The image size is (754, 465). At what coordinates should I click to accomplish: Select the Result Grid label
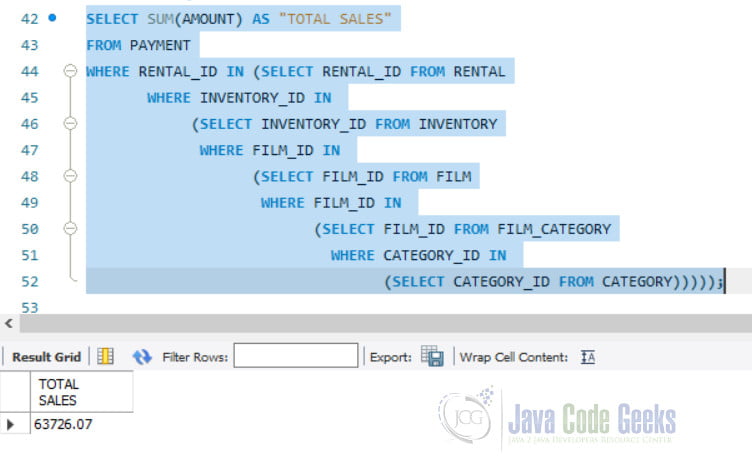point(46,357)
